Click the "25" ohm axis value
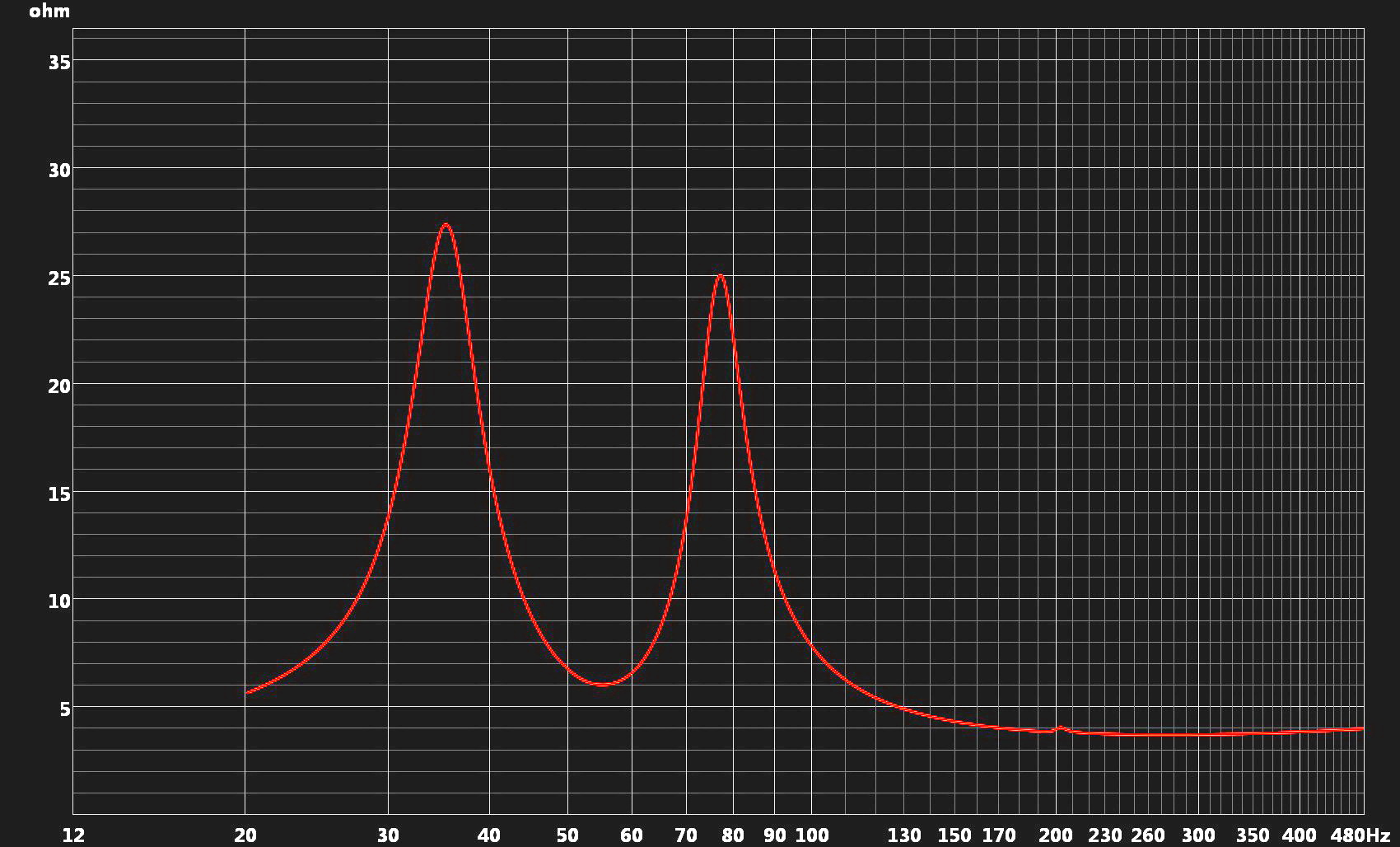The image size is (1400, 847). point(59,278)
